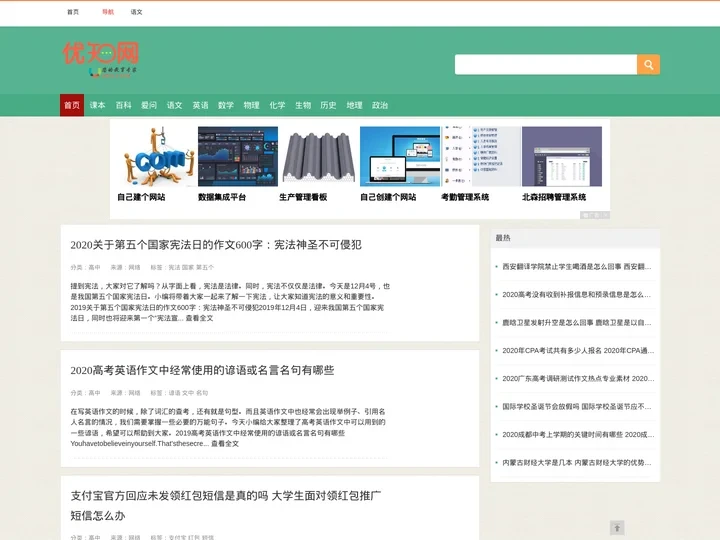This screenshot has width=720, height=540.
Task: Open article 2020关于第五个国家宪法日的作文600字
Action: (x=216, y=245)
